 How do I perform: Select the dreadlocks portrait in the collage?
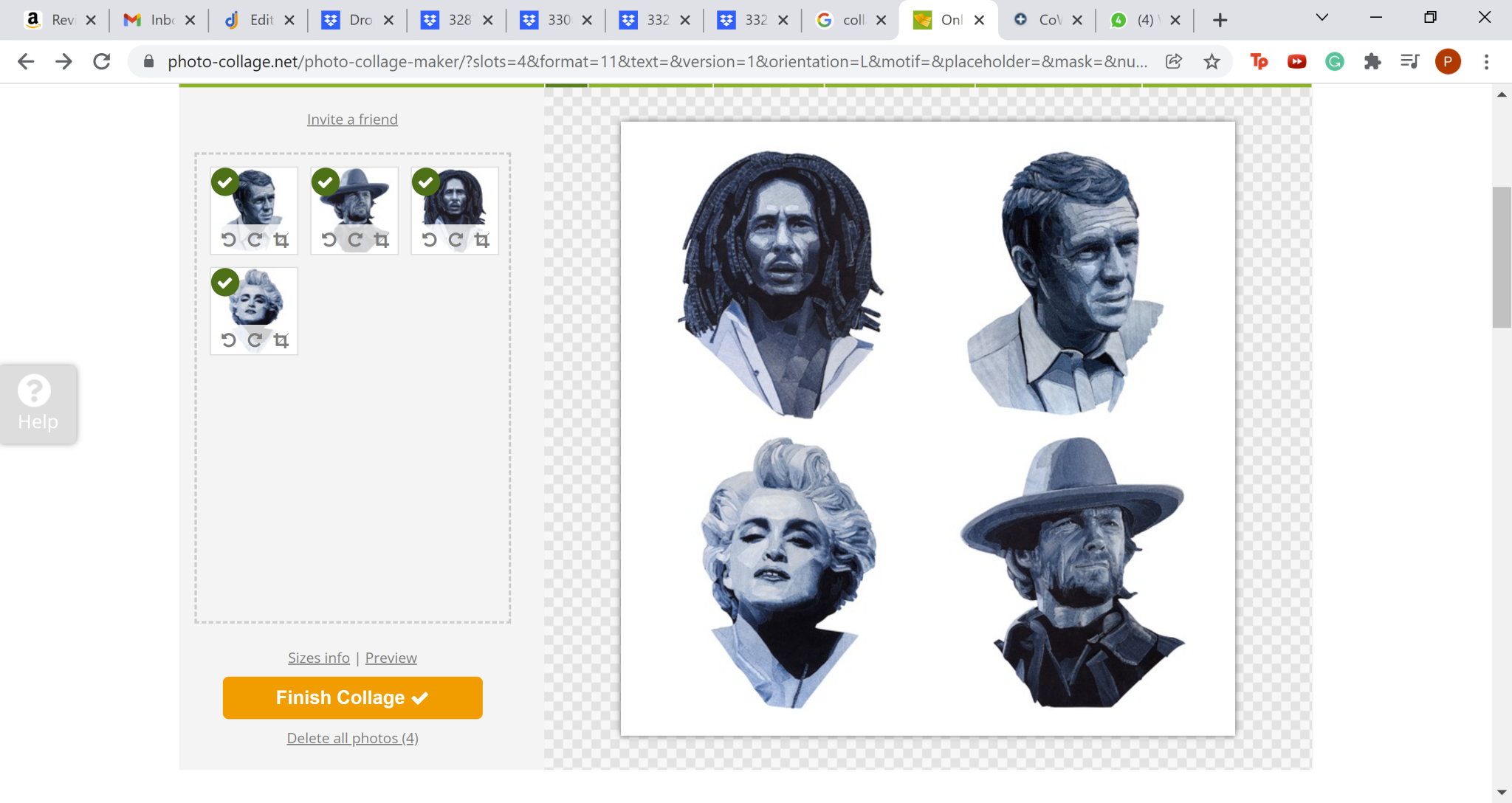tap(780, 284)
